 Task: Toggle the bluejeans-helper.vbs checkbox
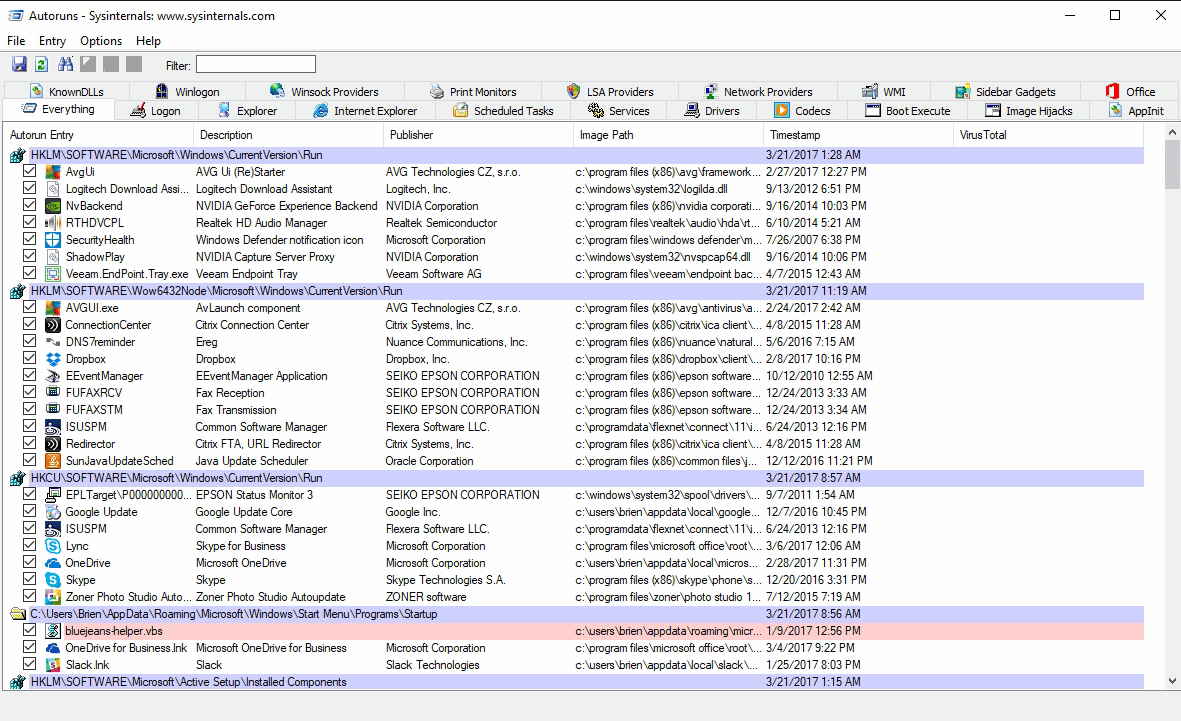[30, 631]
